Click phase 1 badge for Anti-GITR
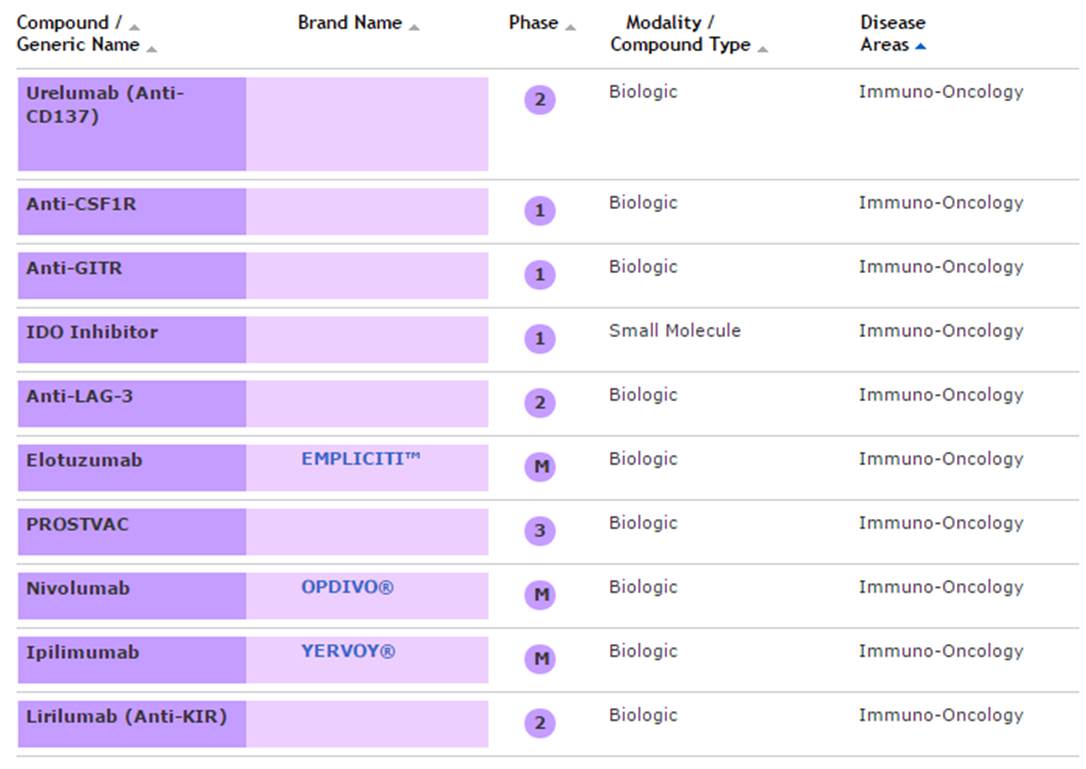Viewport: 1086px width, 769px height. 540,275
